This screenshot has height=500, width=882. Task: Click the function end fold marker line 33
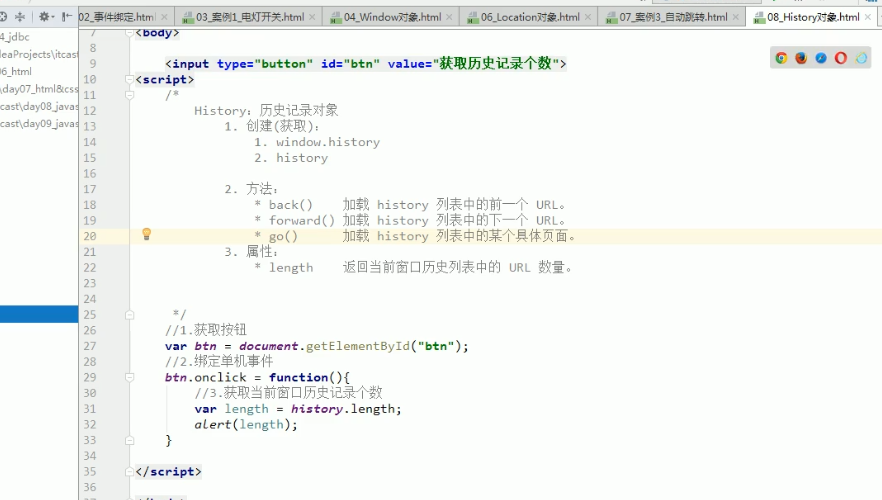tap(129, 440)
